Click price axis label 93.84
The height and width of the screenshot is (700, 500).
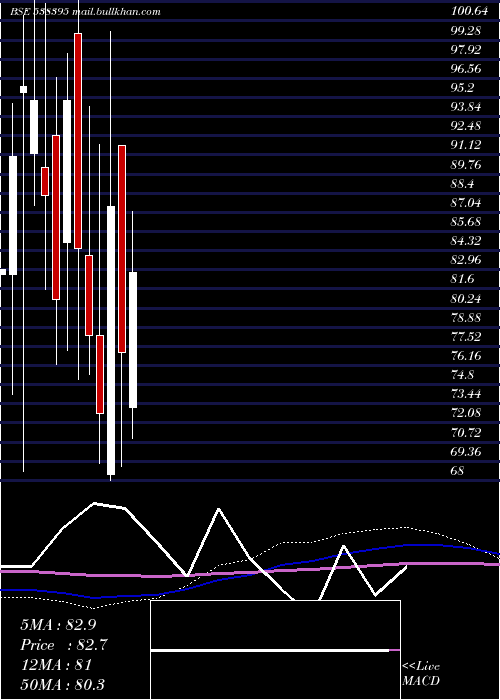click(x=466, y=107)
